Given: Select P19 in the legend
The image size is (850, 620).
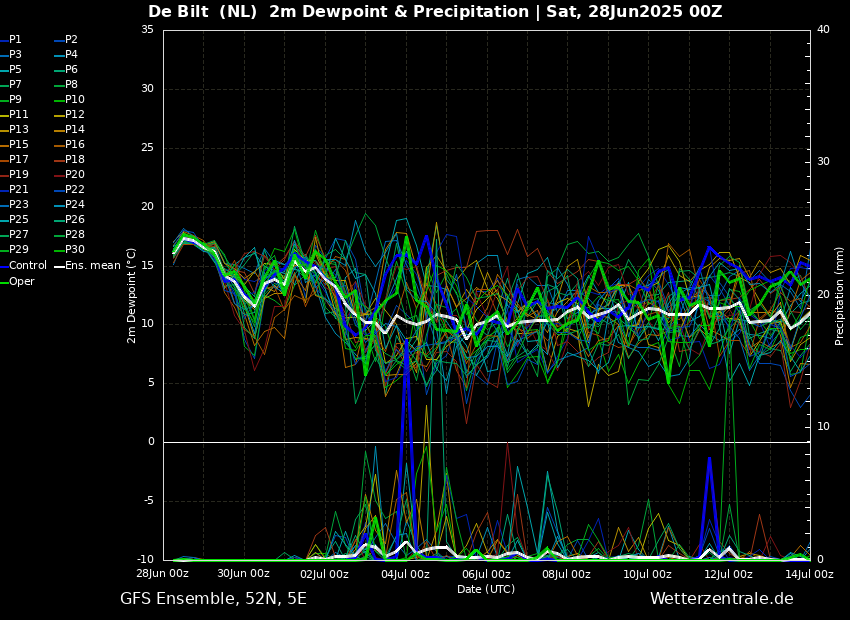Looking at the screenshot, I should pyautogui.click(x=14, y=175).
